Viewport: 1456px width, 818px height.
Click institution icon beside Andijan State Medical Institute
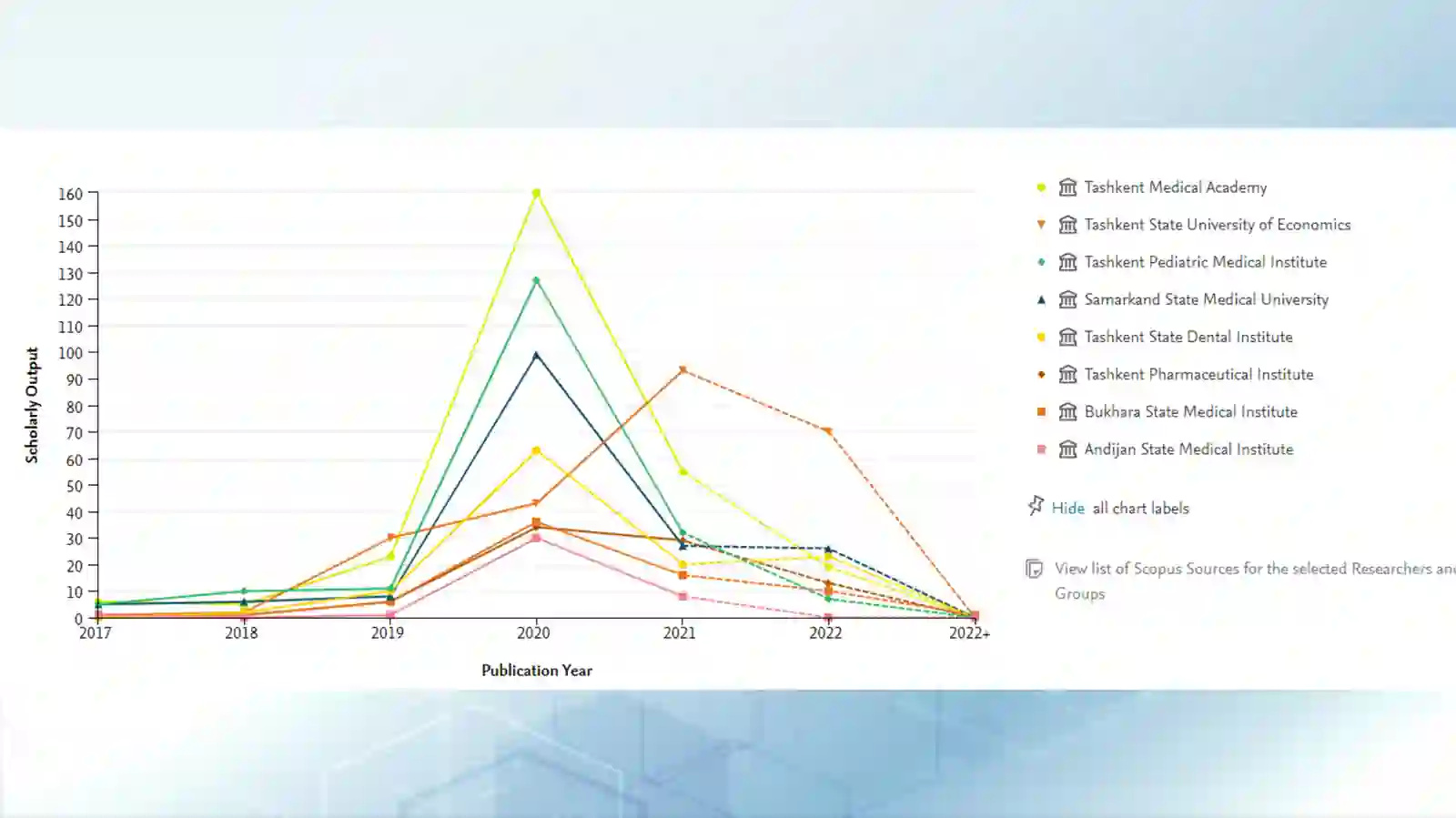point(1067,449)
